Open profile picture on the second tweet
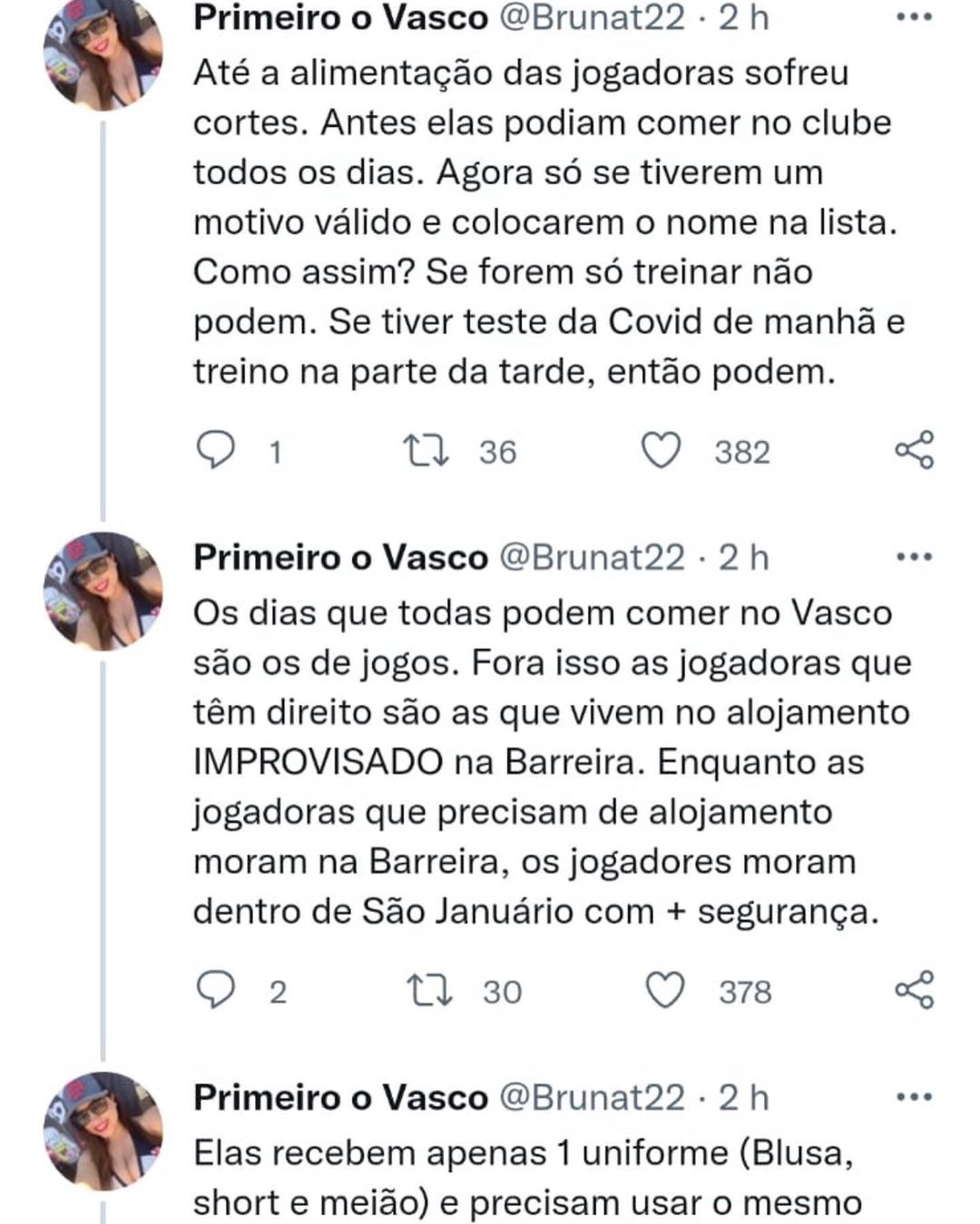This screenshot has height=1224, width=980. tap(103, 591)
